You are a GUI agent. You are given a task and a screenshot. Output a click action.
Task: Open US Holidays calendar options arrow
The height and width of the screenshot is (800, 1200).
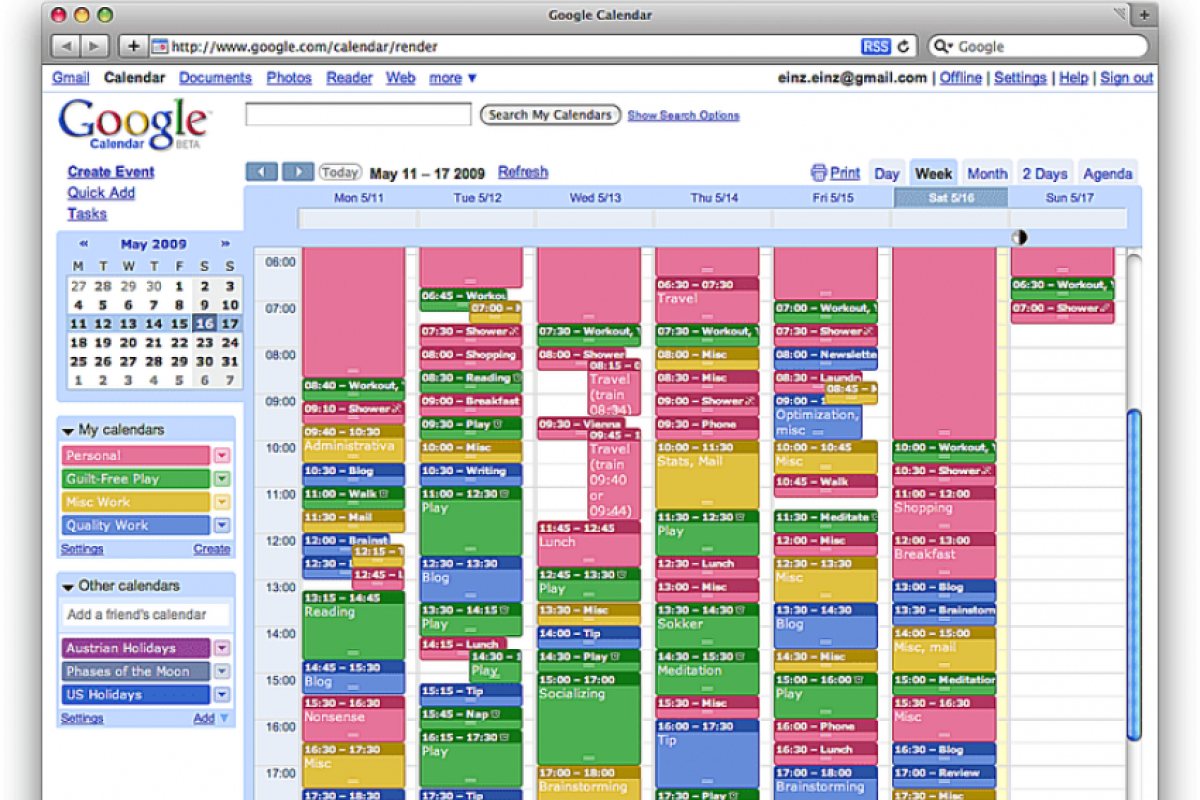pyautogui.click(x=222, y=695)
